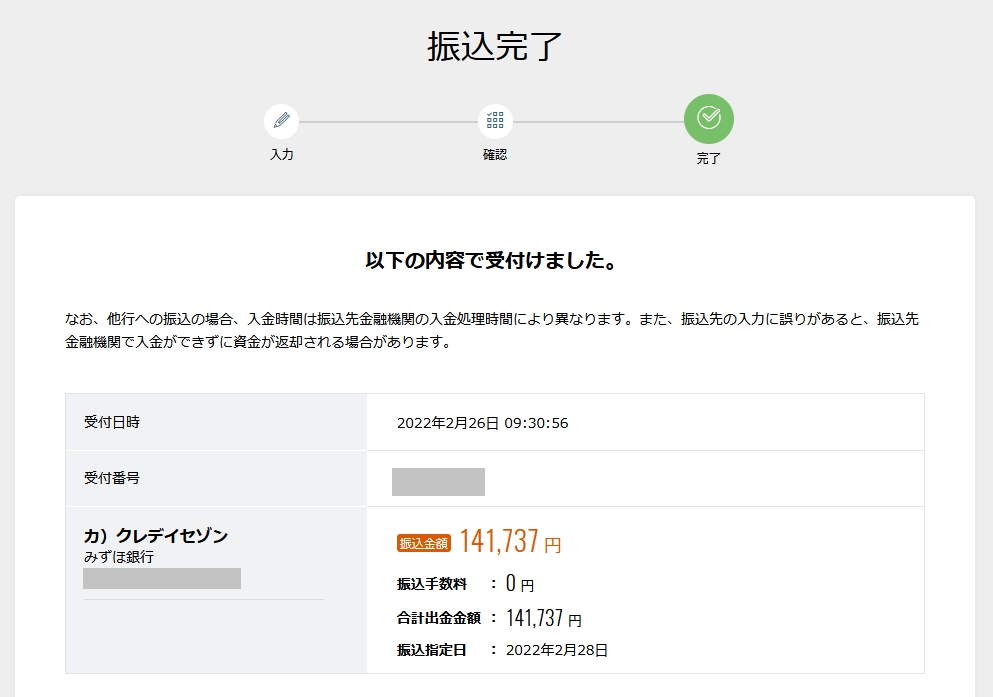Image resolution: width=993 pixels, height=697 pixels.
Task: Select the 完了 step label
Action: coord(708,158)
